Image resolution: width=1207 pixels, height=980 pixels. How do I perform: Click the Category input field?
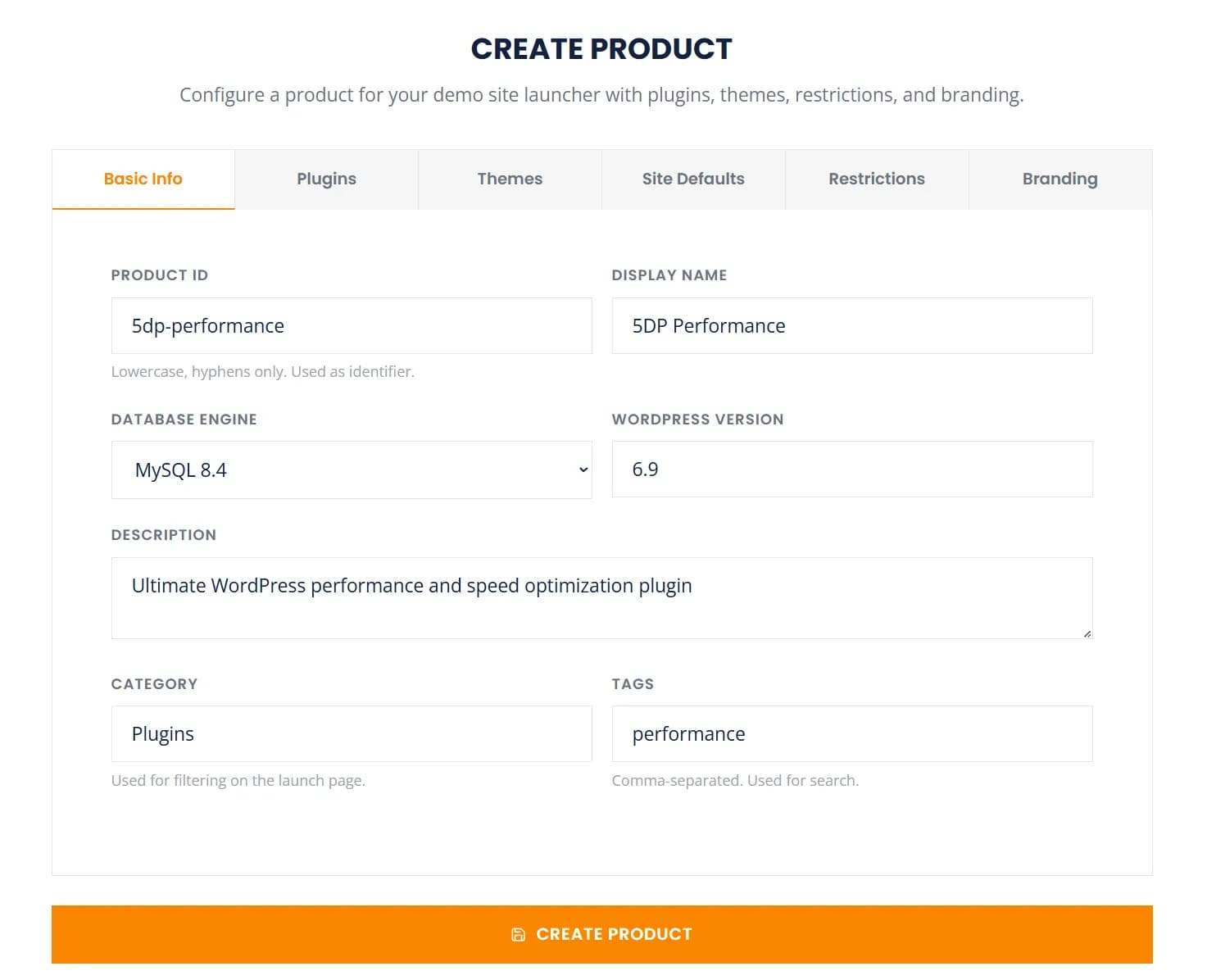[352, 733]
